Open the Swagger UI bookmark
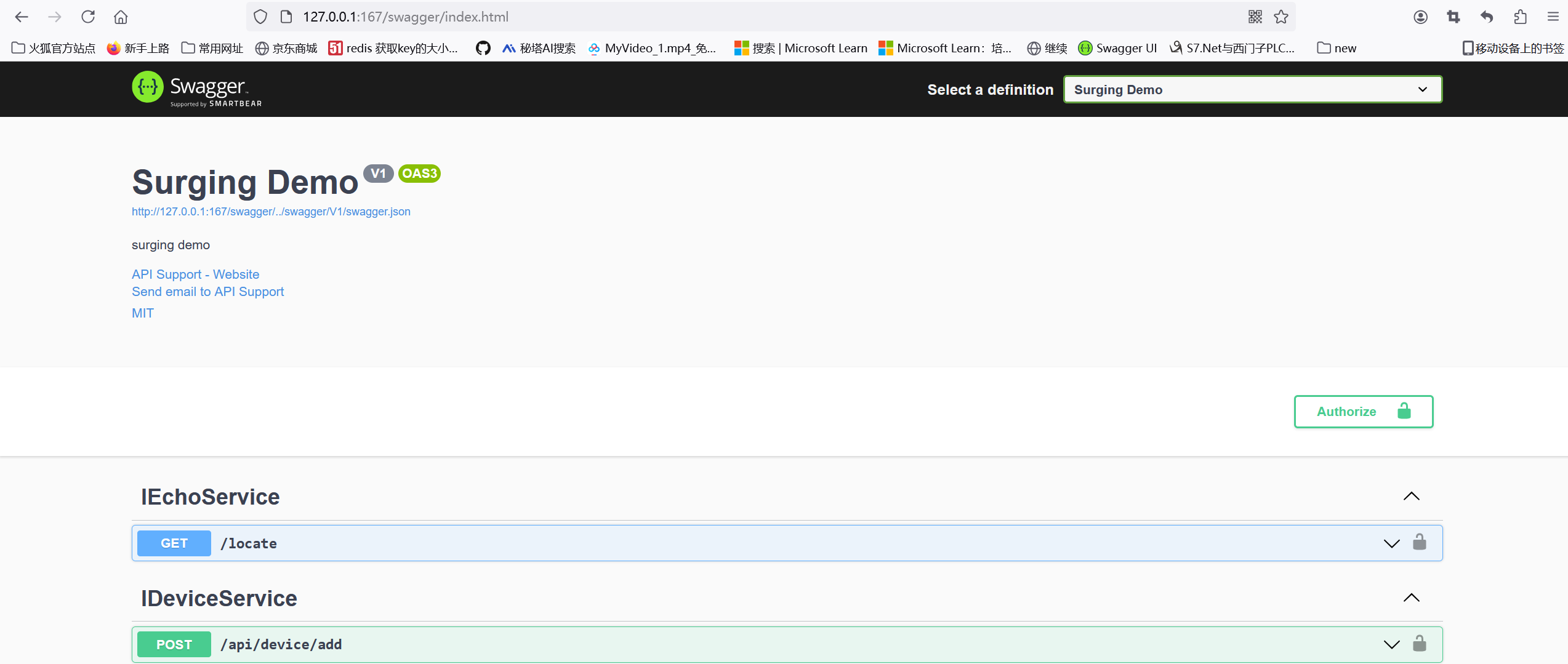The width and height of the screenshot is (1568, 664). (1118, 48)
